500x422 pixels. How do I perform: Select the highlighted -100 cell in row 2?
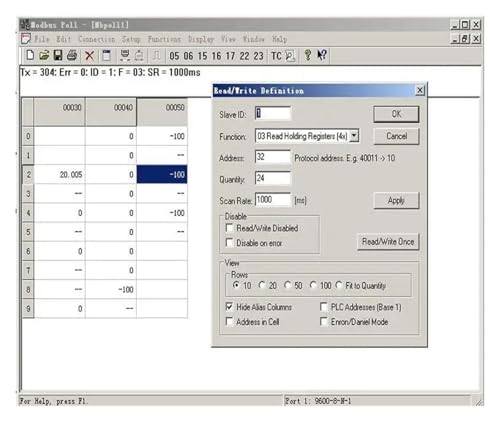[x=162, y=174]
